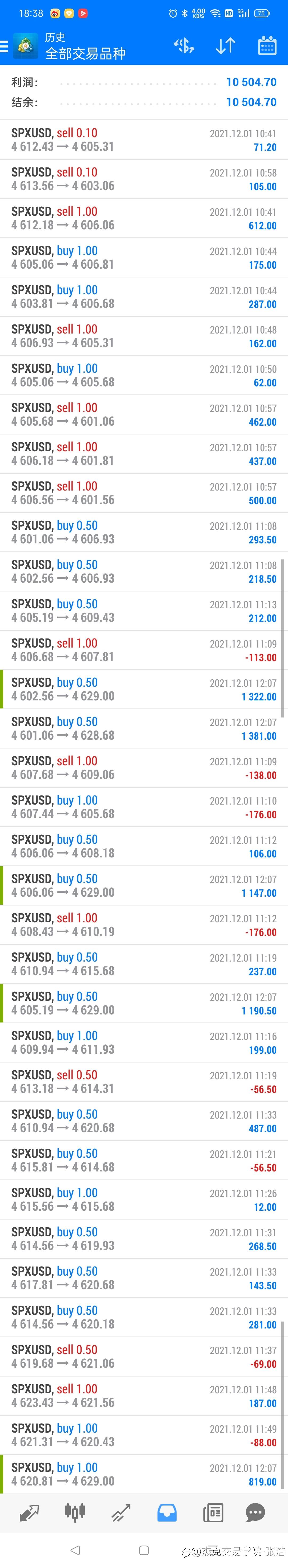Open the candlestick chart tab

pos(75,1513)
